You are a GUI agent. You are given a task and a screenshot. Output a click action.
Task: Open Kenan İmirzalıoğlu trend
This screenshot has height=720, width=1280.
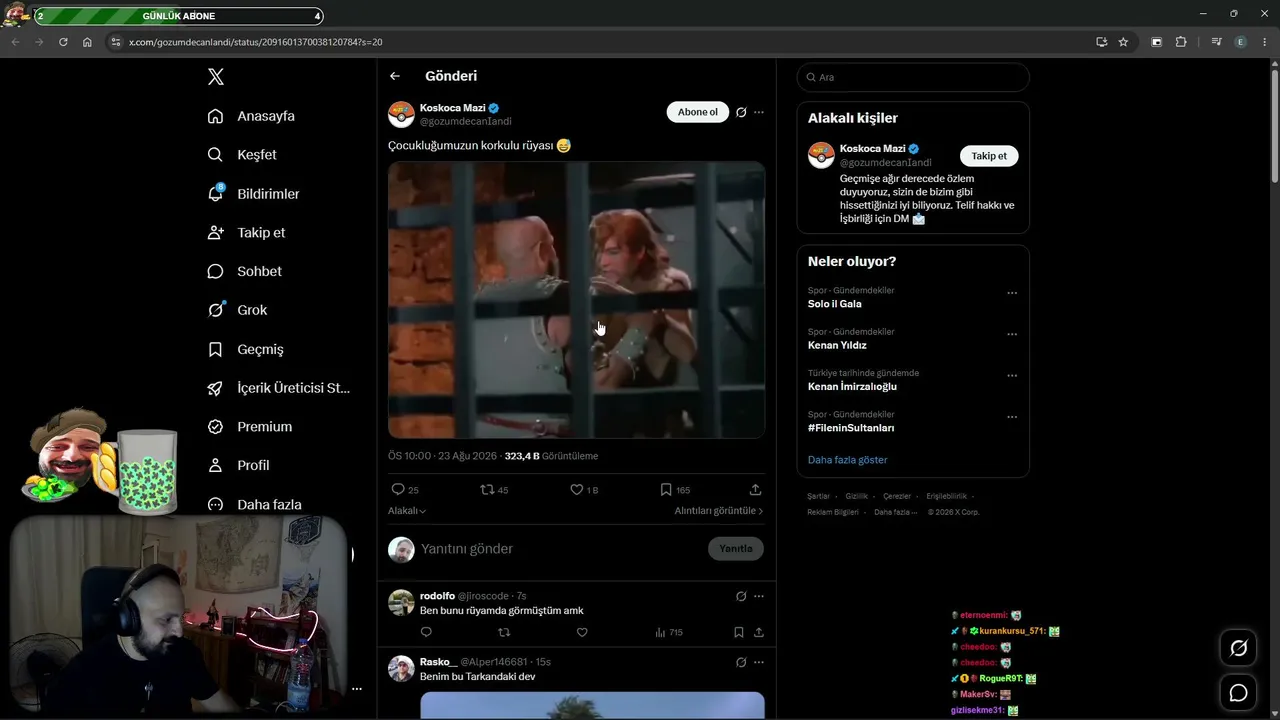coord(852,387)
